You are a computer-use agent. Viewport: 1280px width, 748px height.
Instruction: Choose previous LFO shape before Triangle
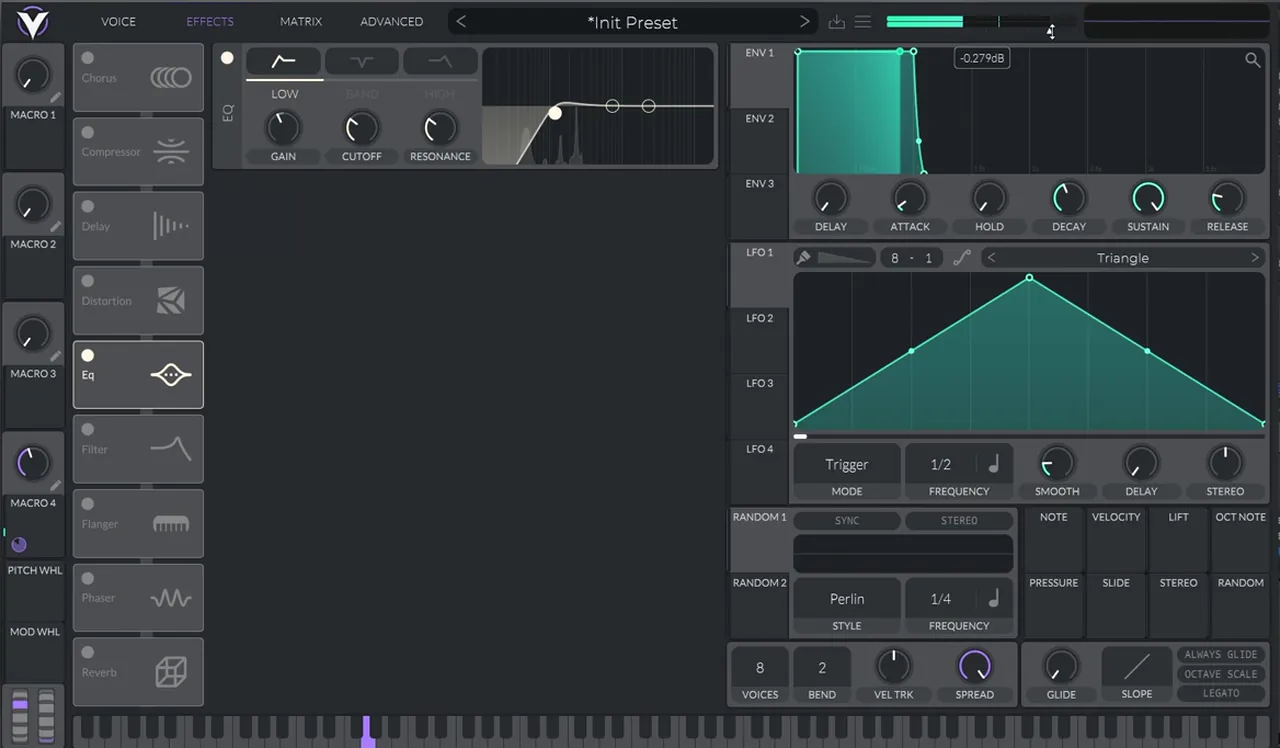991,258
